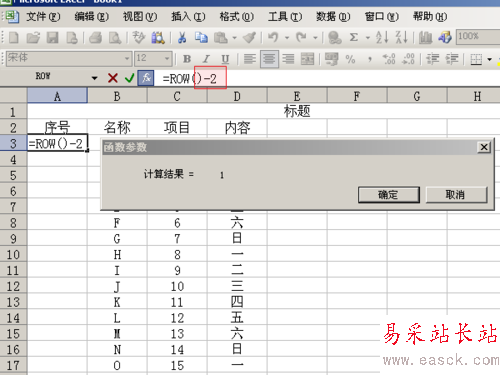The image size is (500, 375).
Task: Cancel formula entry with red X
Action: pos(113,78)
